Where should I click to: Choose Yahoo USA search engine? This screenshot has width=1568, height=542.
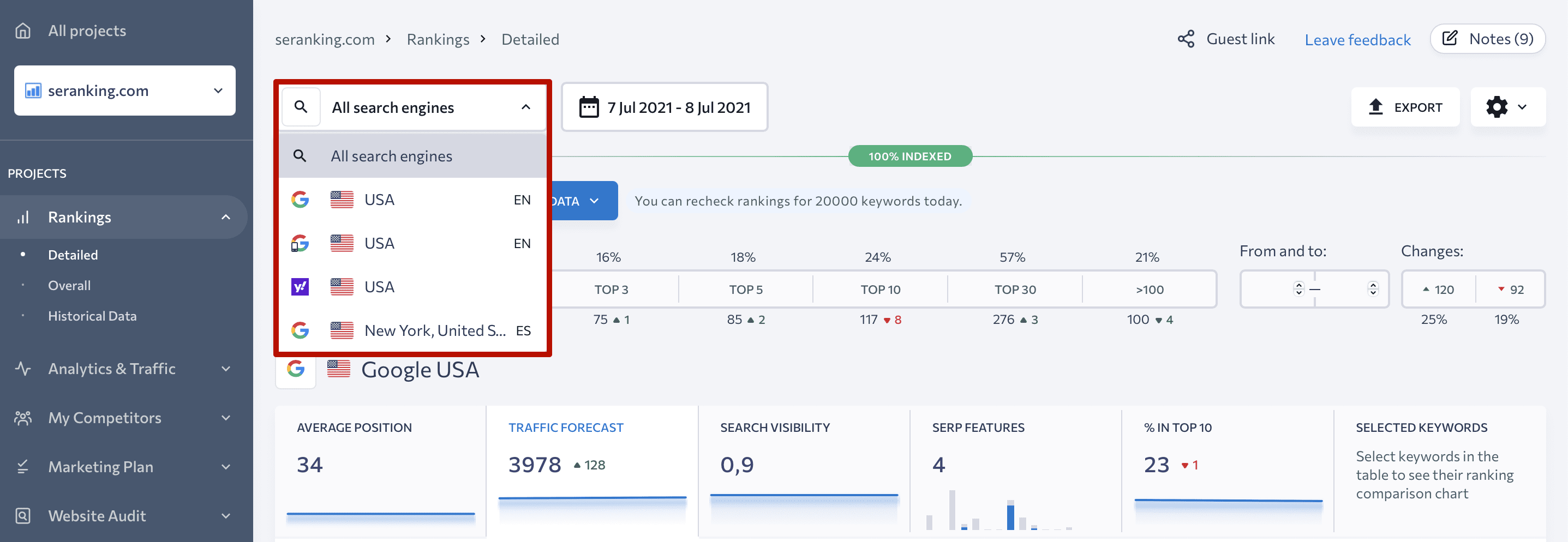[x=412, y=286]
